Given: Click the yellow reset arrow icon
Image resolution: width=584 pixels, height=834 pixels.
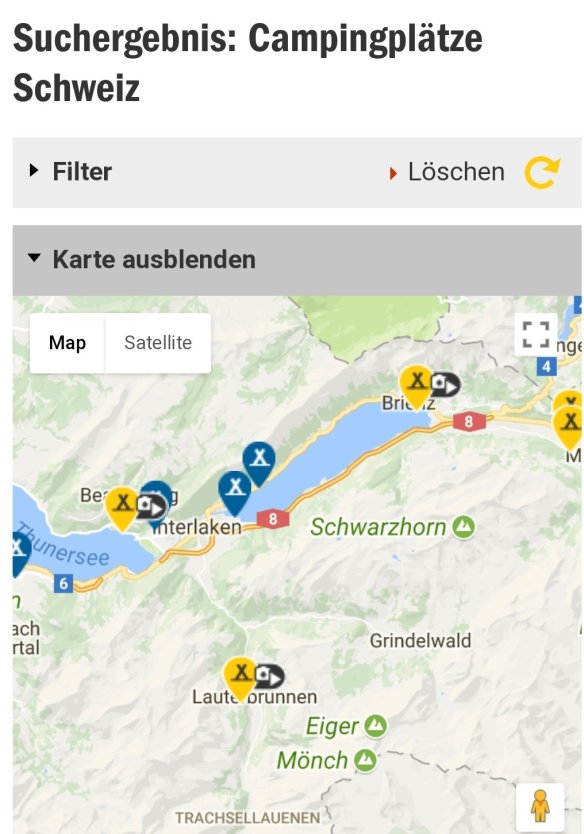Looking at the screenshot, I should point(542,172).
